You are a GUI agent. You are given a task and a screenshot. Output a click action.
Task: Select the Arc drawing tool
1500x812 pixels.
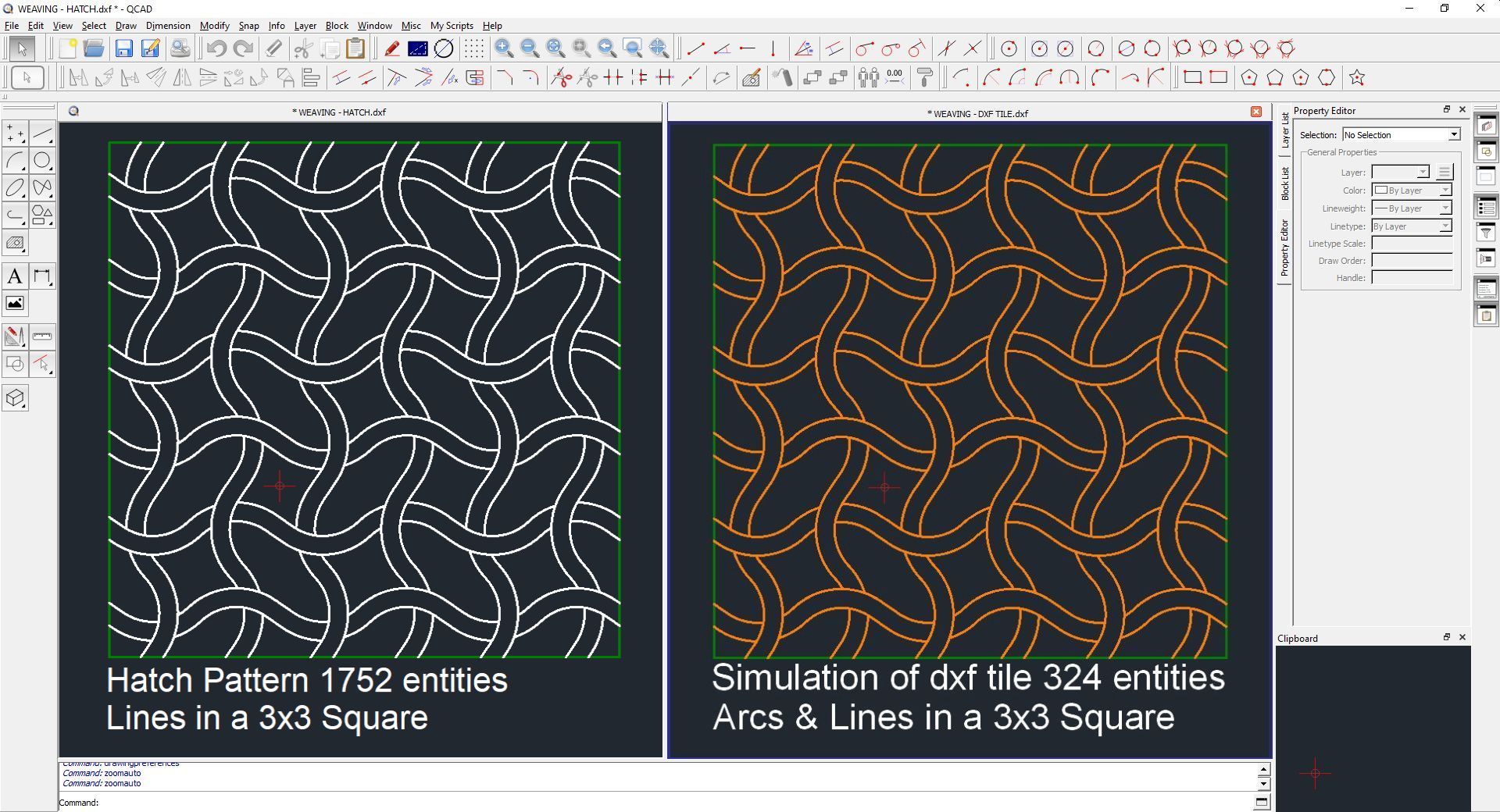click(14, 161)
